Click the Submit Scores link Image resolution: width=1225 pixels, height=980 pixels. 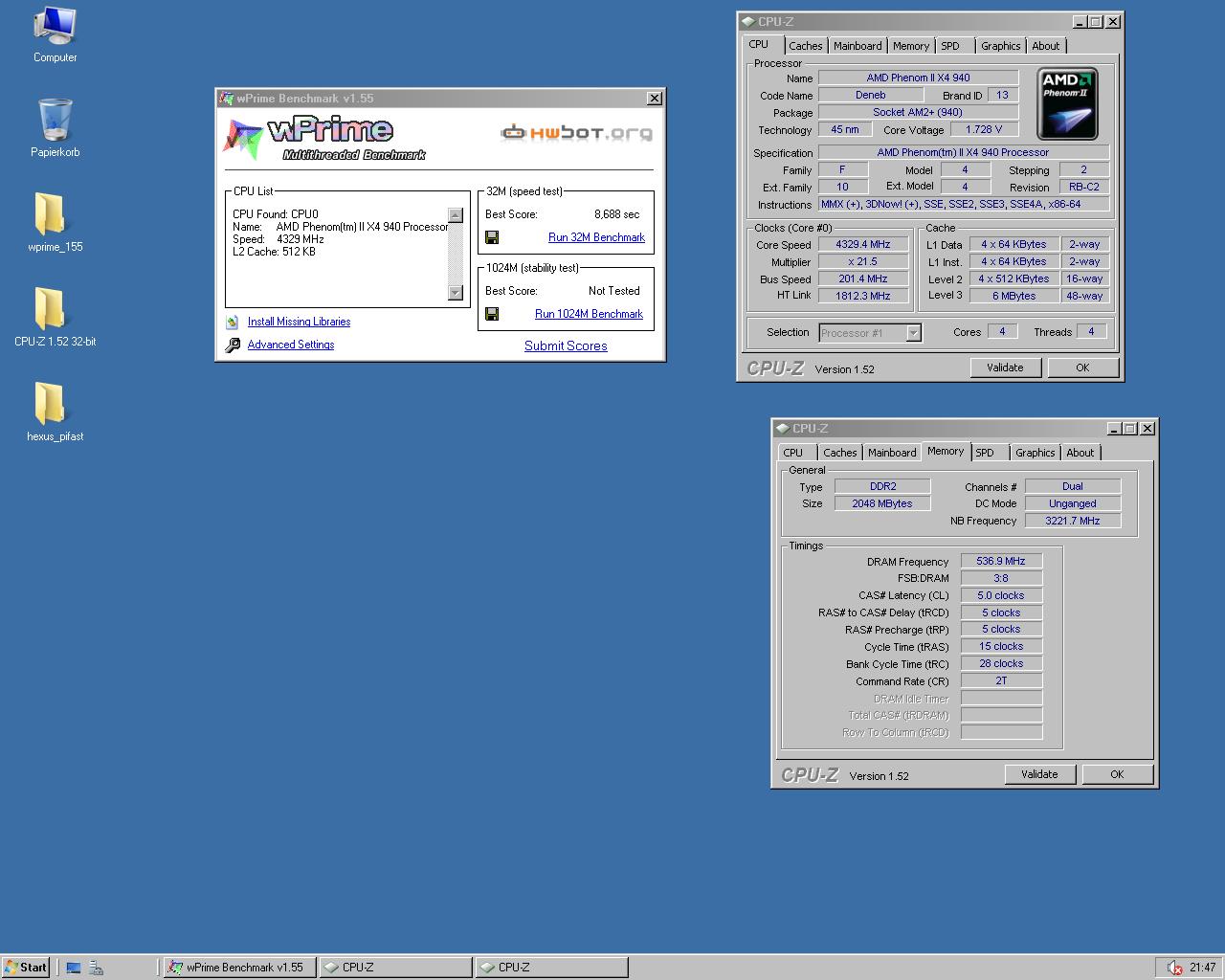pyautogui.click(x=566, y=345)
